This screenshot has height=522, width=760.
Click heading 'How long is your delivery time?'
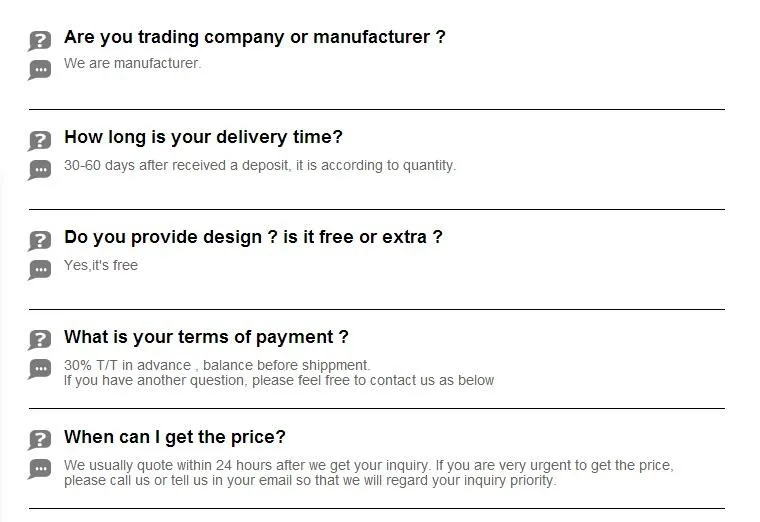203,137
